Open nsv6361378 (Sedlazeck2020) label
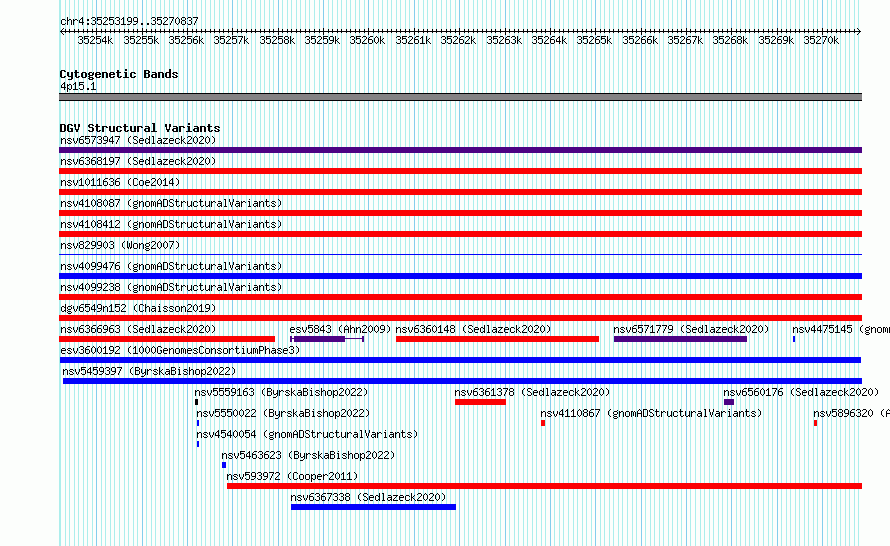Screen dimensions: 890x546 click(x=532, y=392)
